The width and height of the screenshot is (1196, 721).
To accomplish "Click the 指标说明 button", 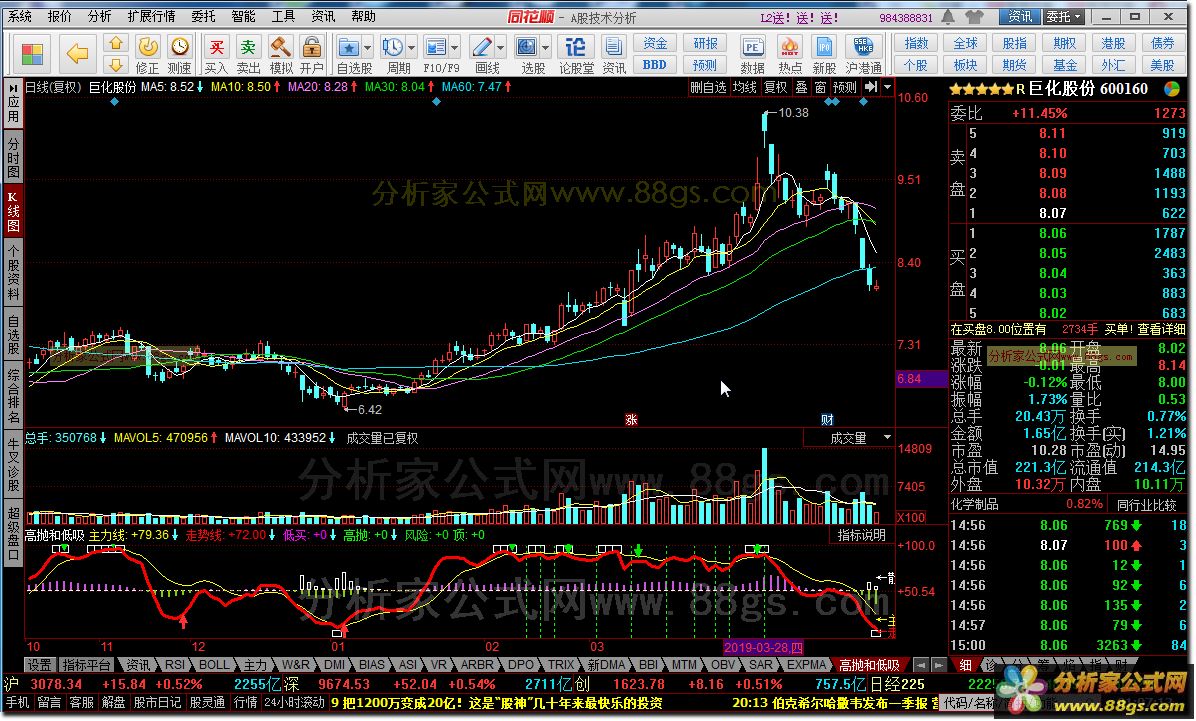I will pos(861,535).
